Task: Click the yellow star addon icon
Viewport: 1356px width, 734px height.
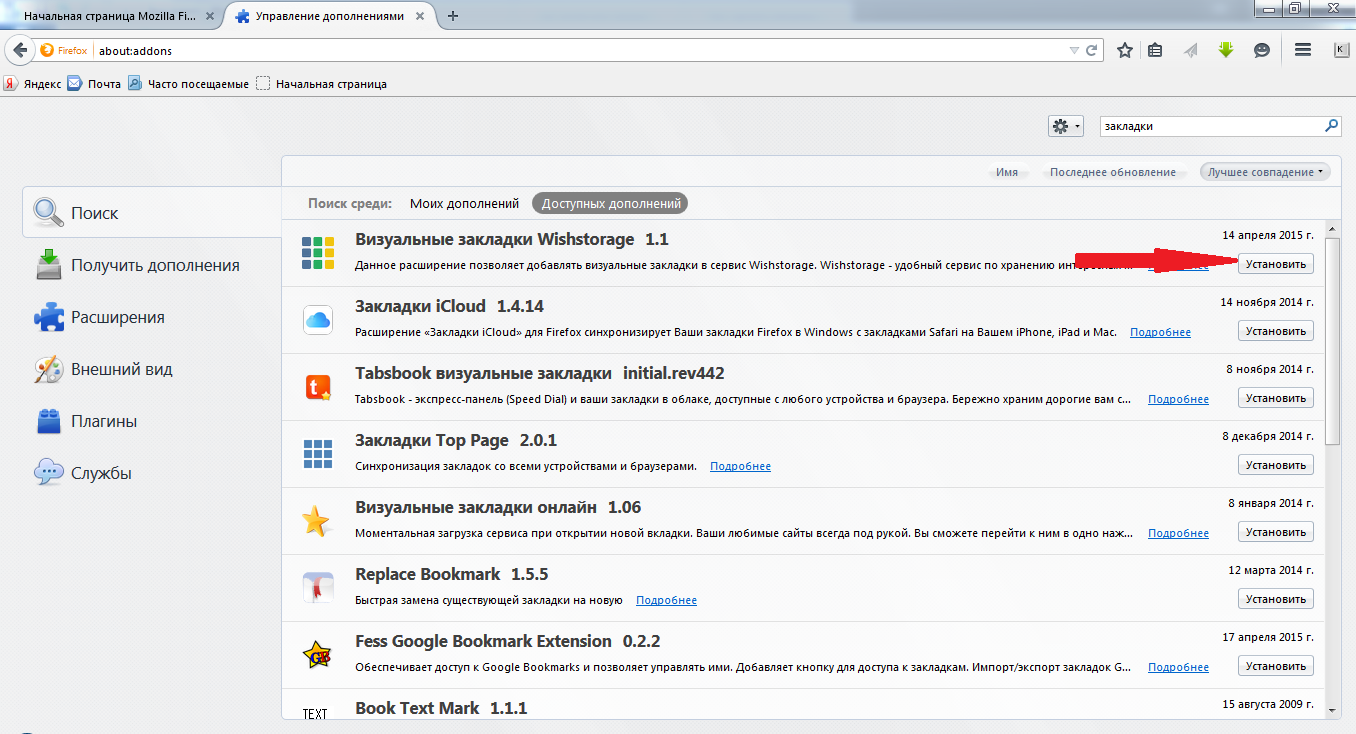Action: tap(316, 521)
